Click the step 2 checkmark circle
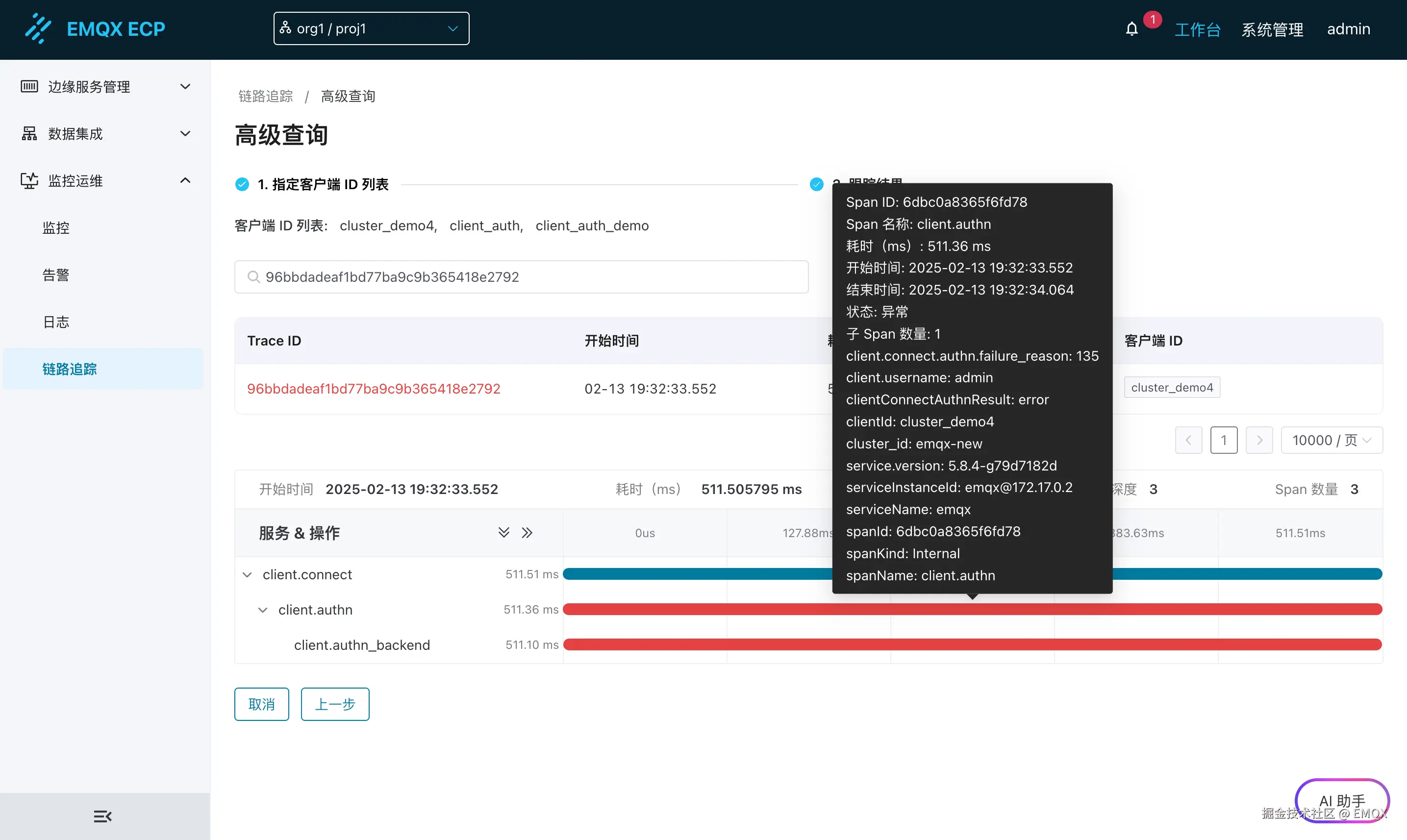Image resolution: width=1407 pixels, height=840 pixels. tap(816, 185)
